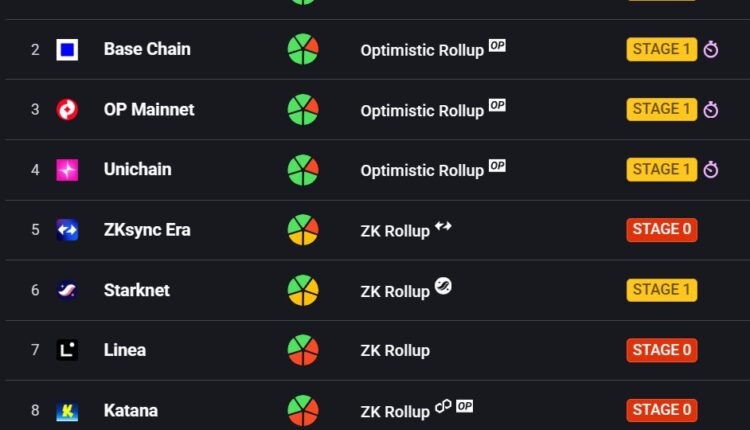Click the Unichain pink logo icon
Image resolution: width=750 pixels, height=430 pixels.
67,170
